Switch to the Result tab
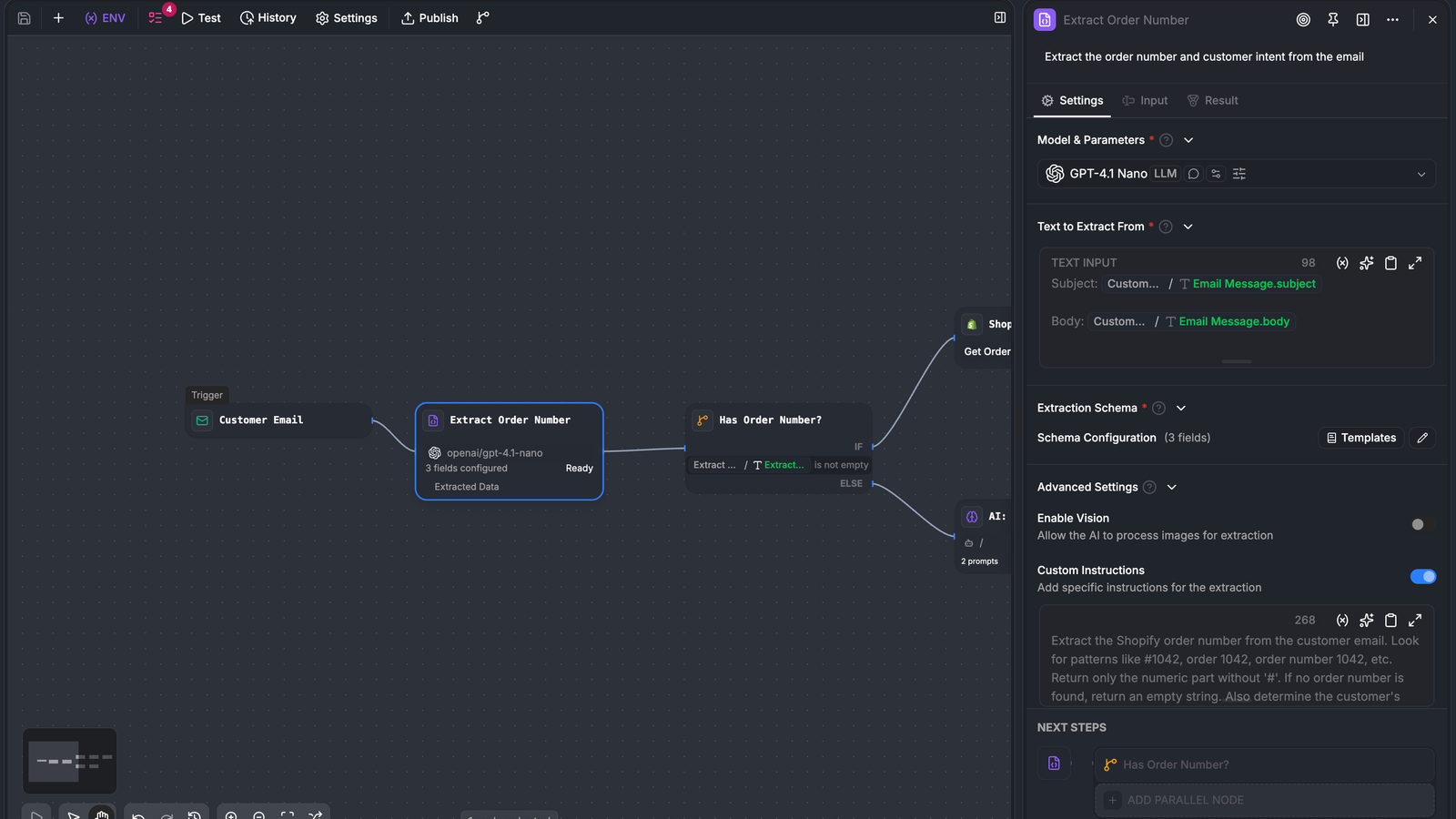The width and height of the screenshot is (1456, 819). coord(1212,101)
